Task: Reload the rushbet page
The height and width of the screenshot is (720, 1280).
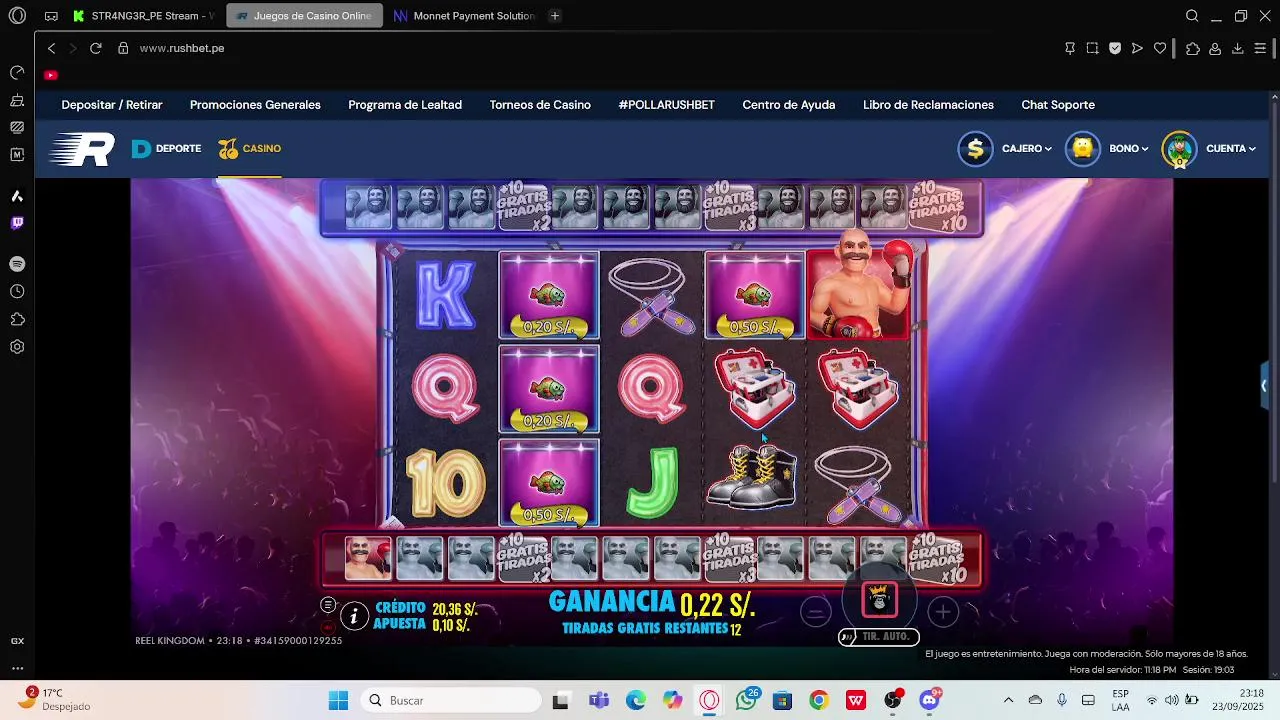Action: pyautogui.click(x=96, y=48)
